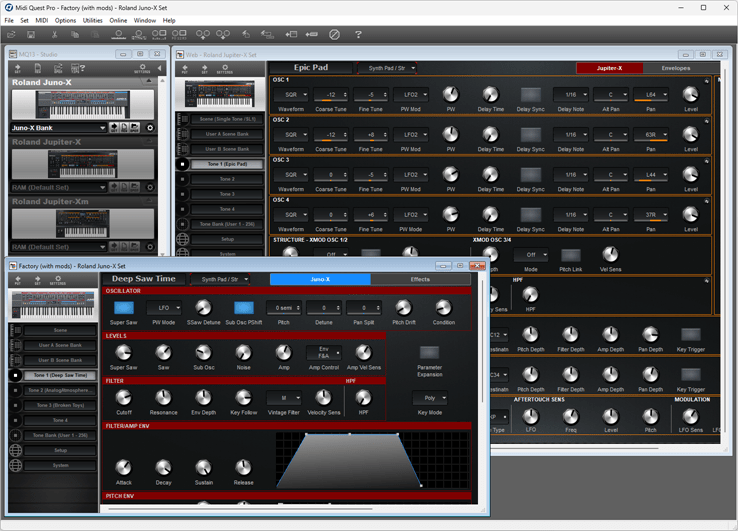This screenshot has width=738, height=531.
Task: Open the Utilities menu
Action: pyautogui.click(x=92, y=20)
